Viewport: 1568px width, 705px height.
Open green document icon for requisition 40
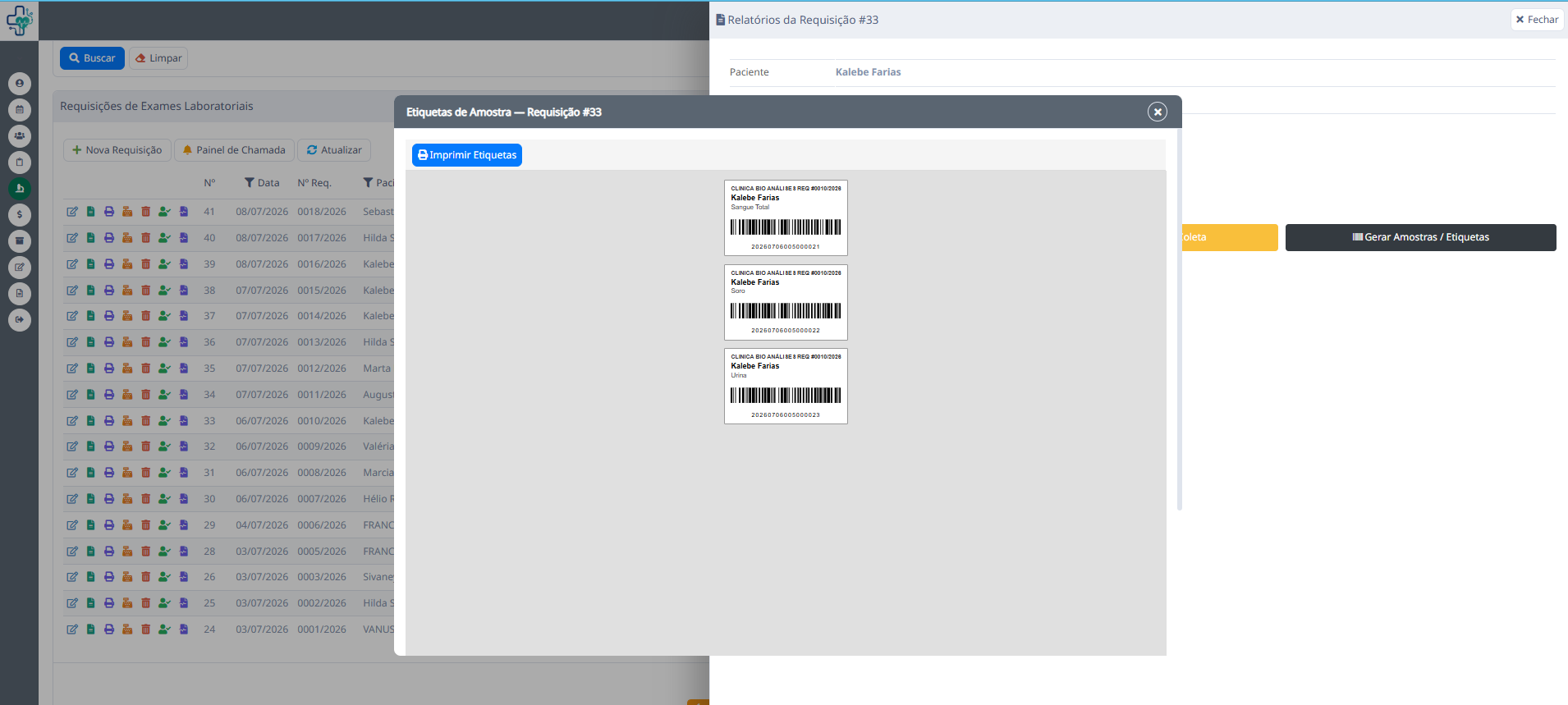point(90,238)
